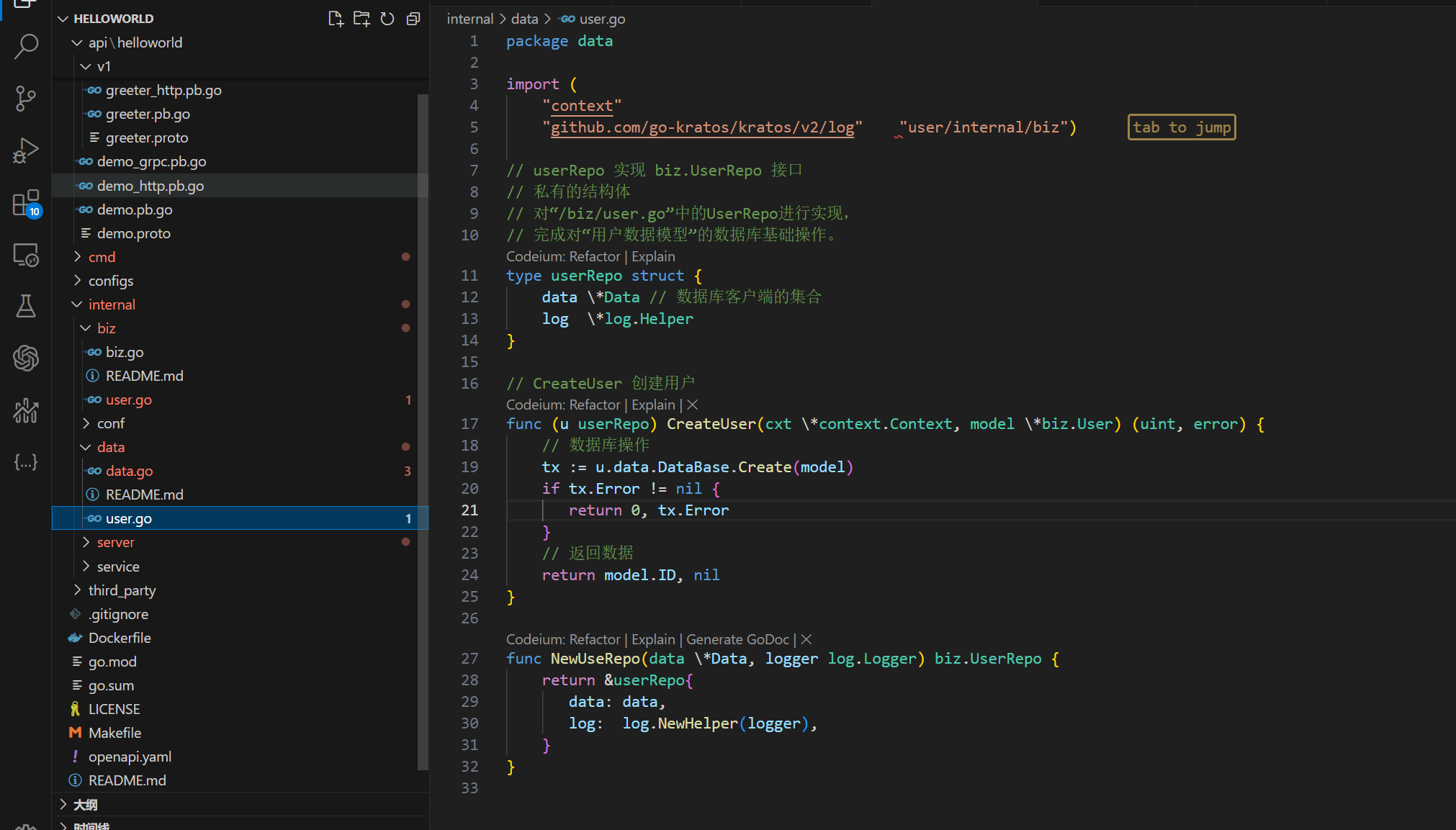Open the Source Control view

[26, 98]
